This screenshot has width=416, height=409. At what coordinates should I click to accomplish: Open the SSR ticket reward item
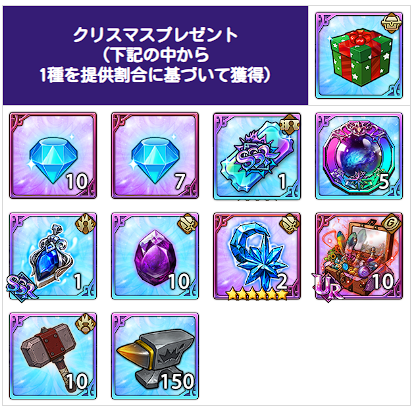257,156
